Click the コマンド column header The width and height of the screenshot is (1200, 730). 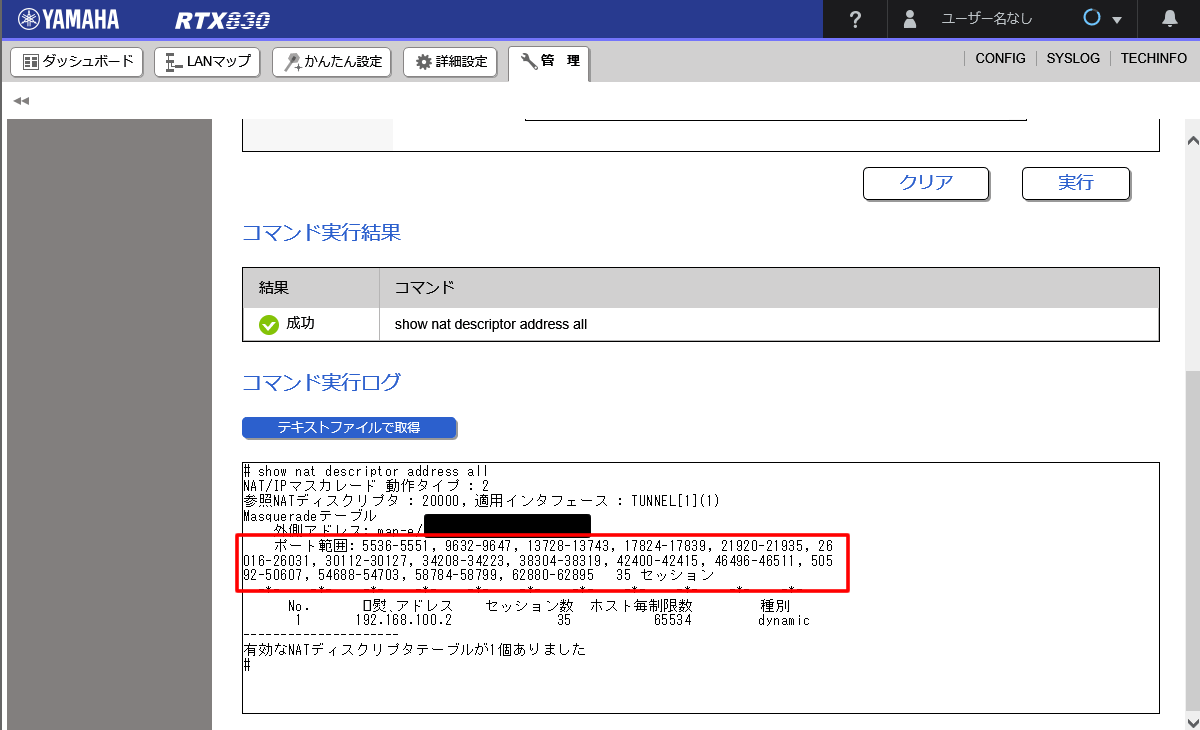769,288
